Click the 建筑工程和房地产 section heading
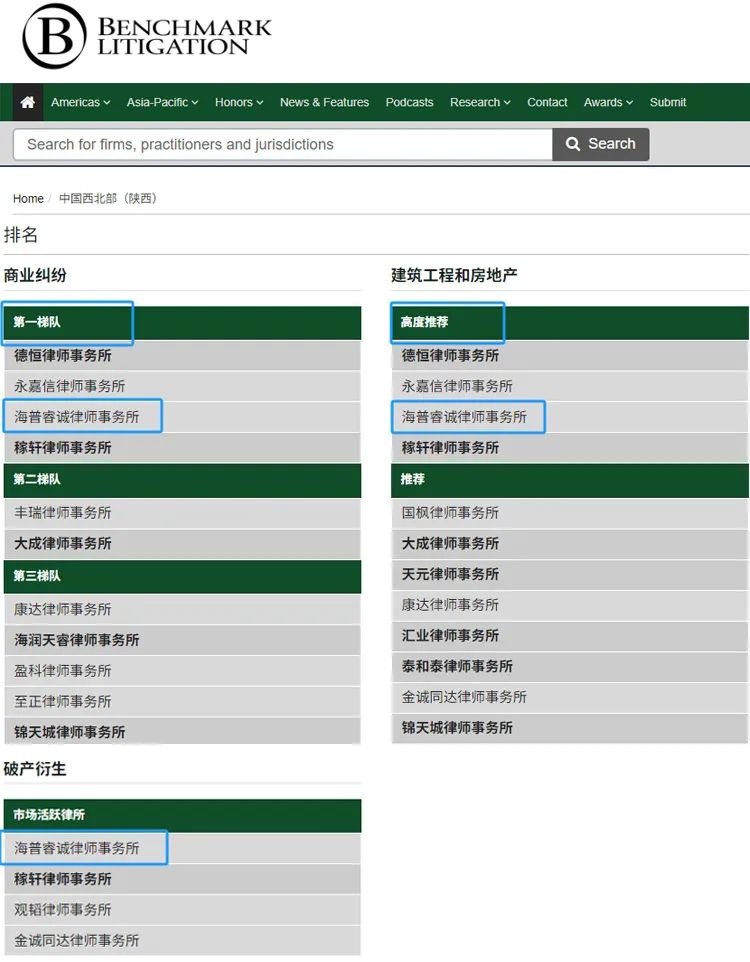The width and height of the screenshot is (750, 962). (x=454, y=275)
